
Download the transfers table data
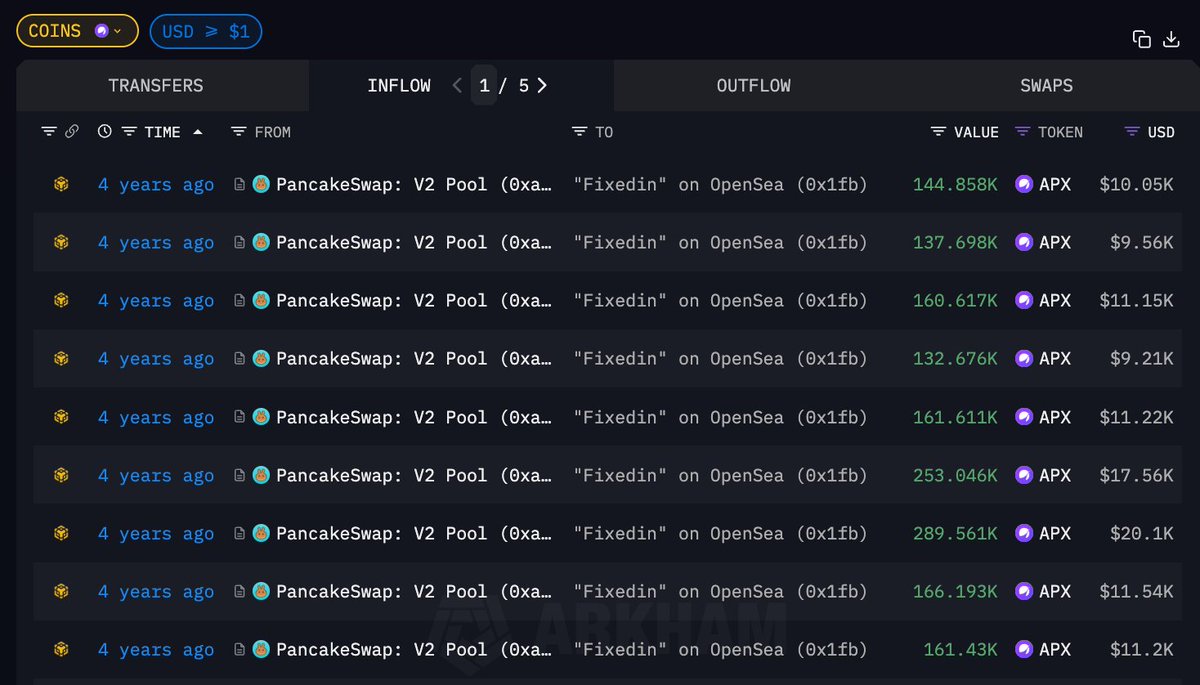click(1172, 39)
